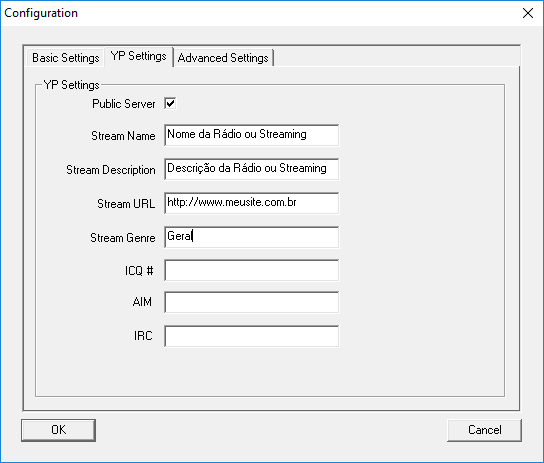
Task: Click the Stream Name input field
Action: (252, 135)
